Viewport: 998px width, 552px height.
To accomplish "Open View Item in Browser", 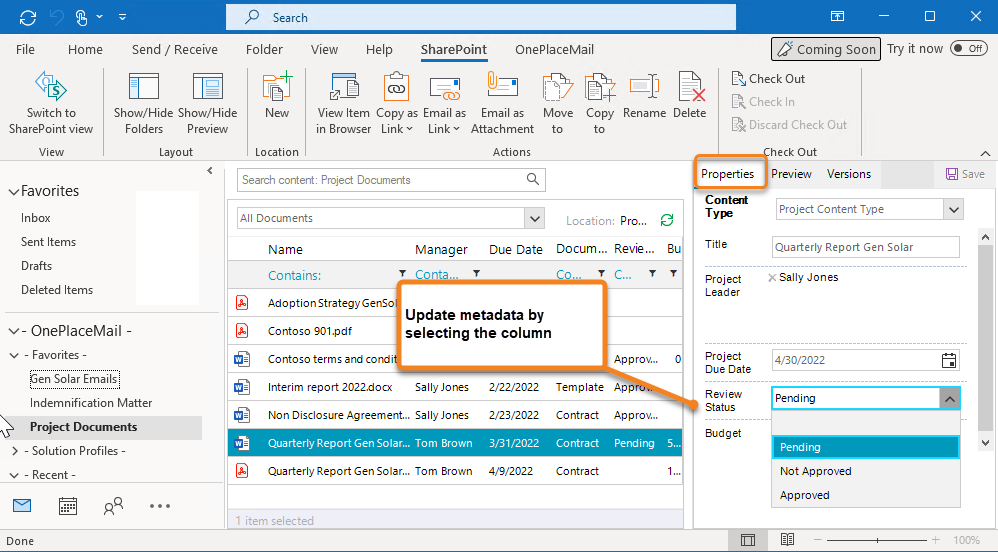I will click(344, 88).
